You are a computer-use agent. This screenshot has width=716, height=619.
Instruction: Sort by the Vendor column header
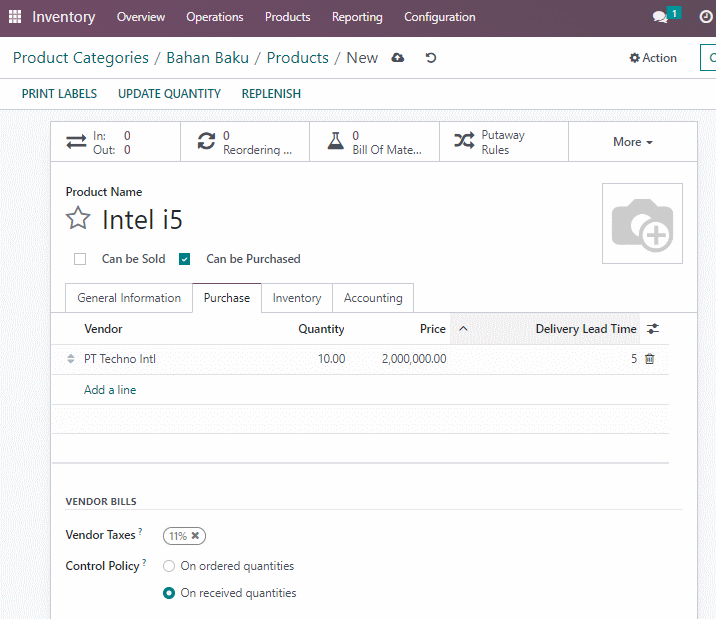(103, 329)
